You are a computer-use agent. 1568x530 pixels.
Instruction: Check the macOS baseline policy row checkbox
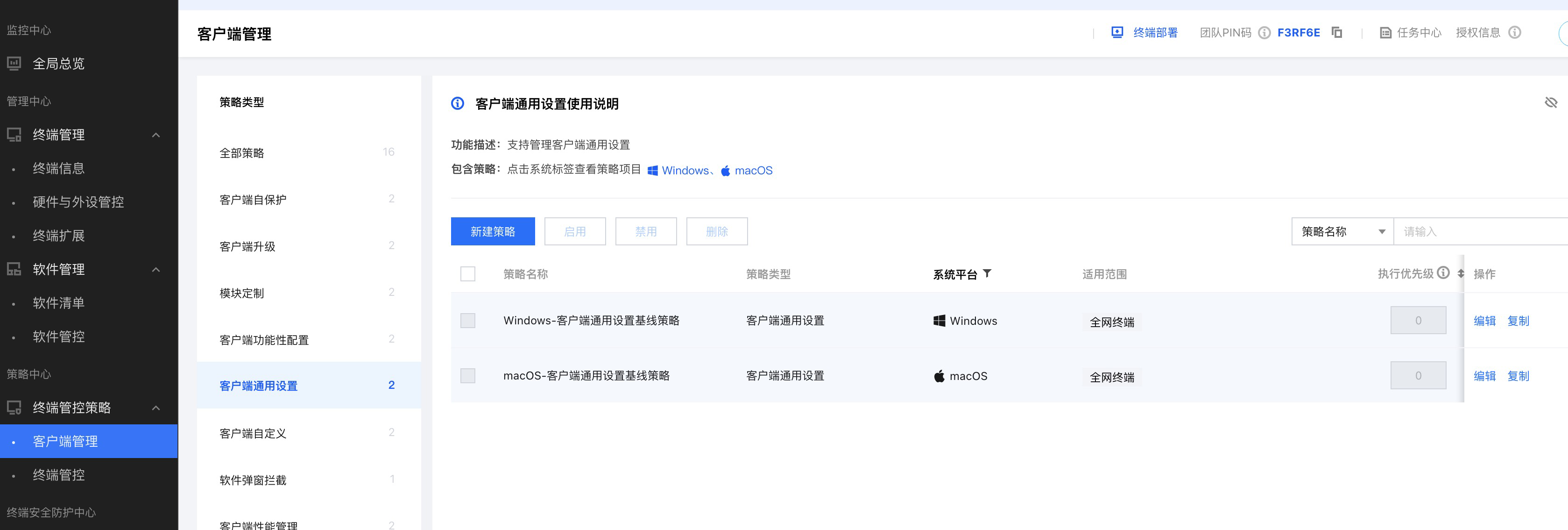coord(467,376)
